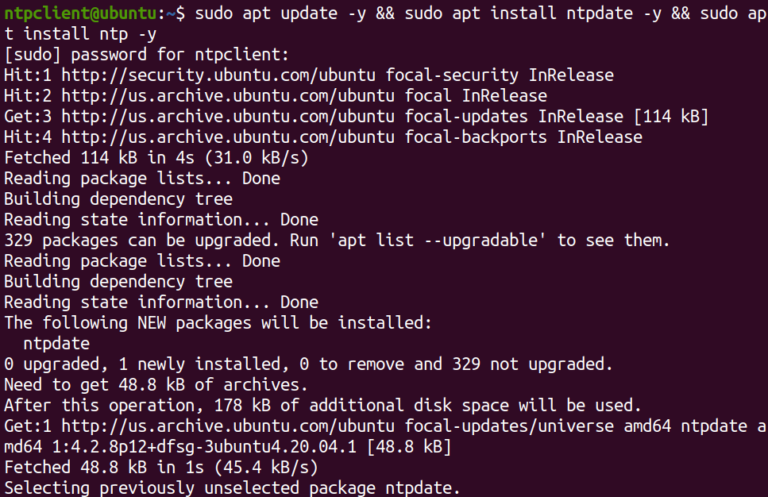Click the 'sudo apt update -y' command text

(281, 14)
